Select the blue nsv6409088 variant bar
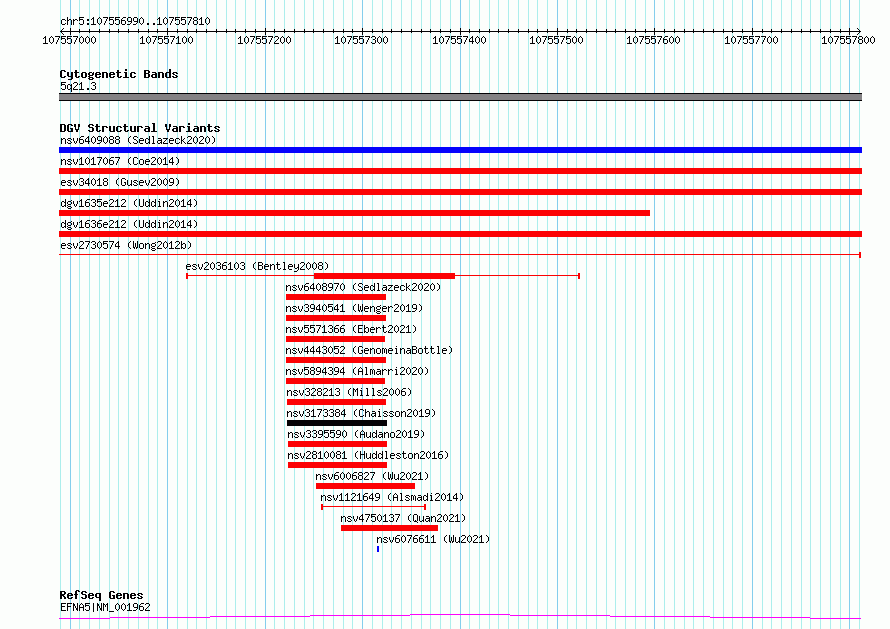 coord(460,150)
